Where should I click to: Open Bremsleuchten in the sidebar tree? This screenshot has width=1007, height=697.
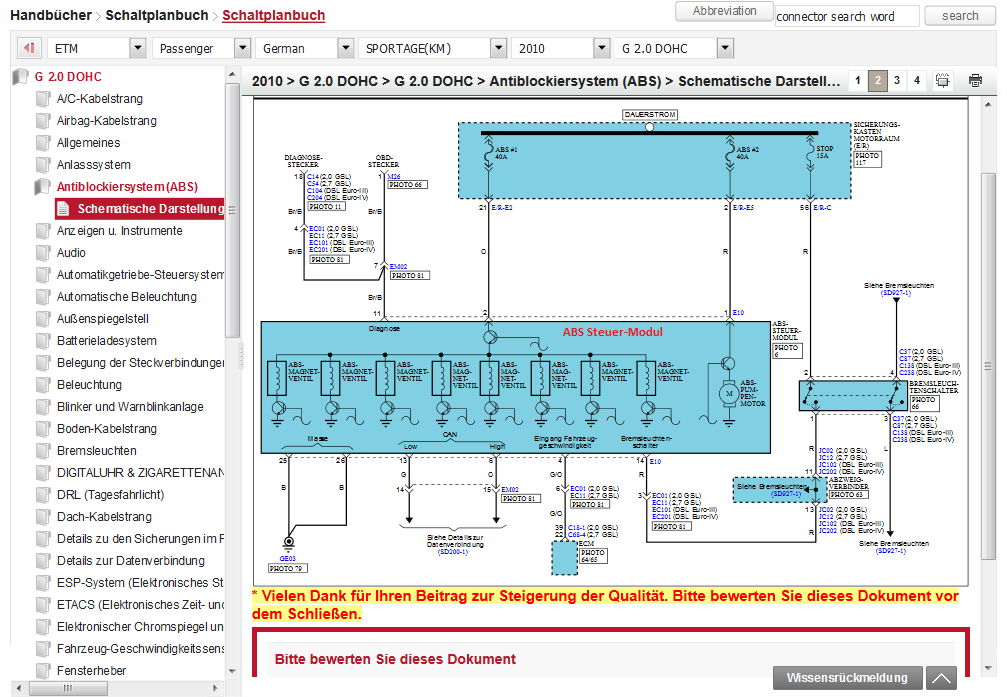(96, 451)
